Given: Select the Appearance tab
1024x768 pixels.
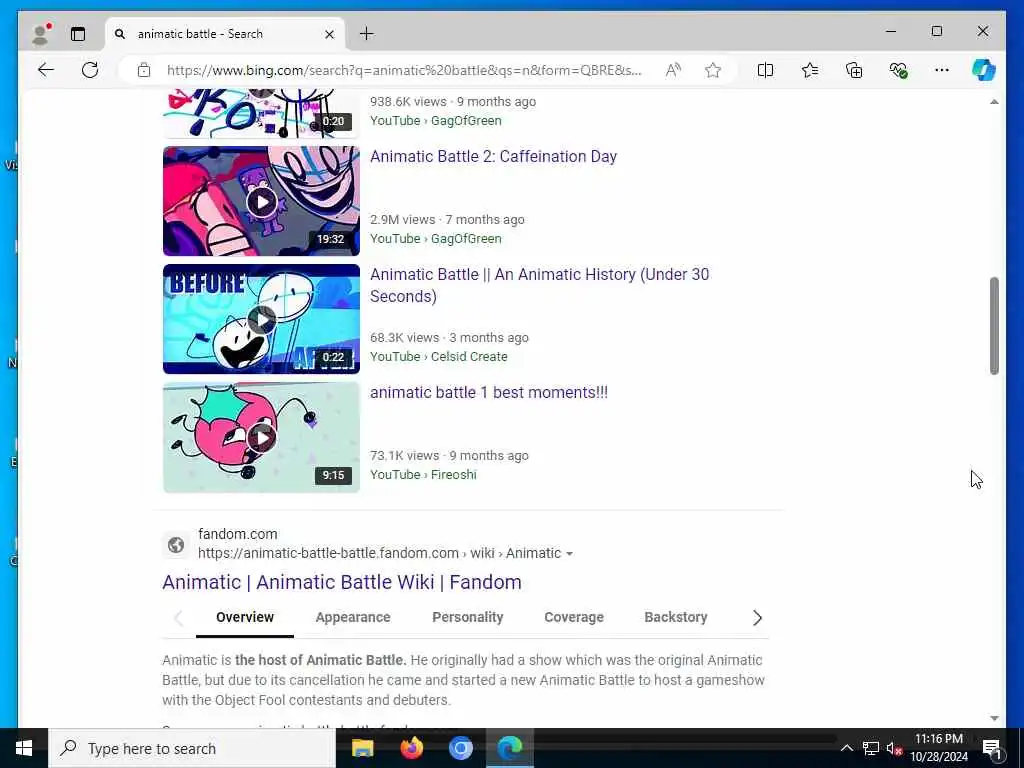Looking at the screenshot, I should click(x=353, y=617).
